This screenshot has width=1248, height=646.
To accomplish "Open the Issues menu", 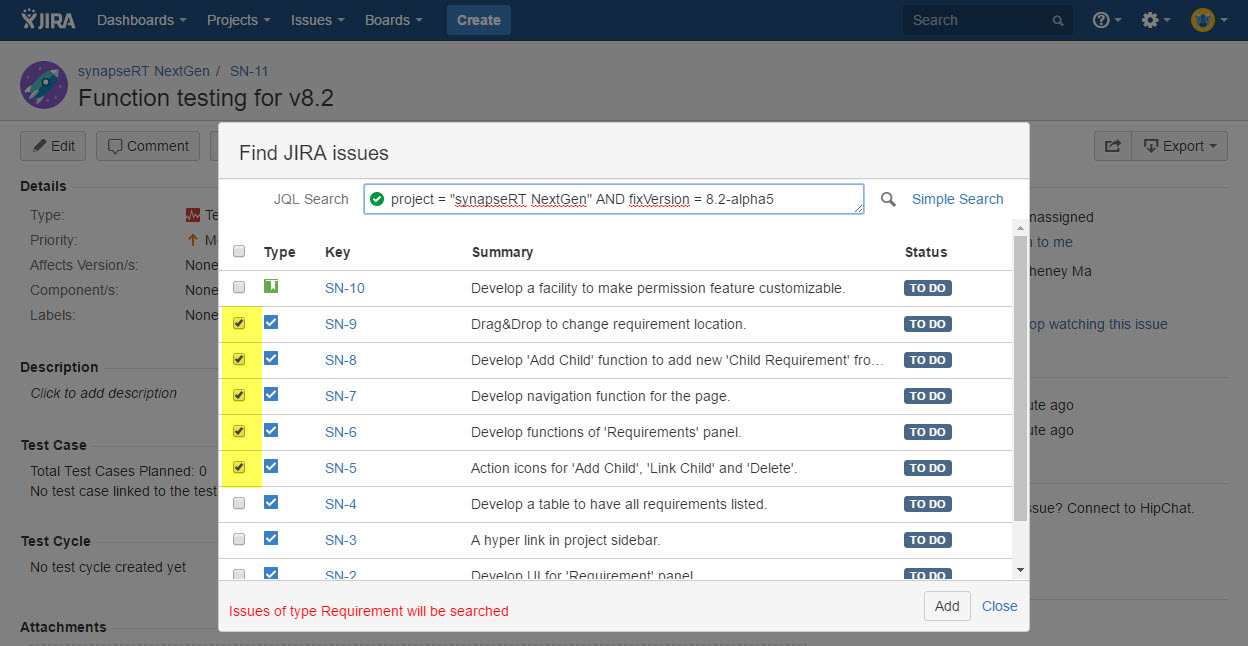I will point(318,20).
